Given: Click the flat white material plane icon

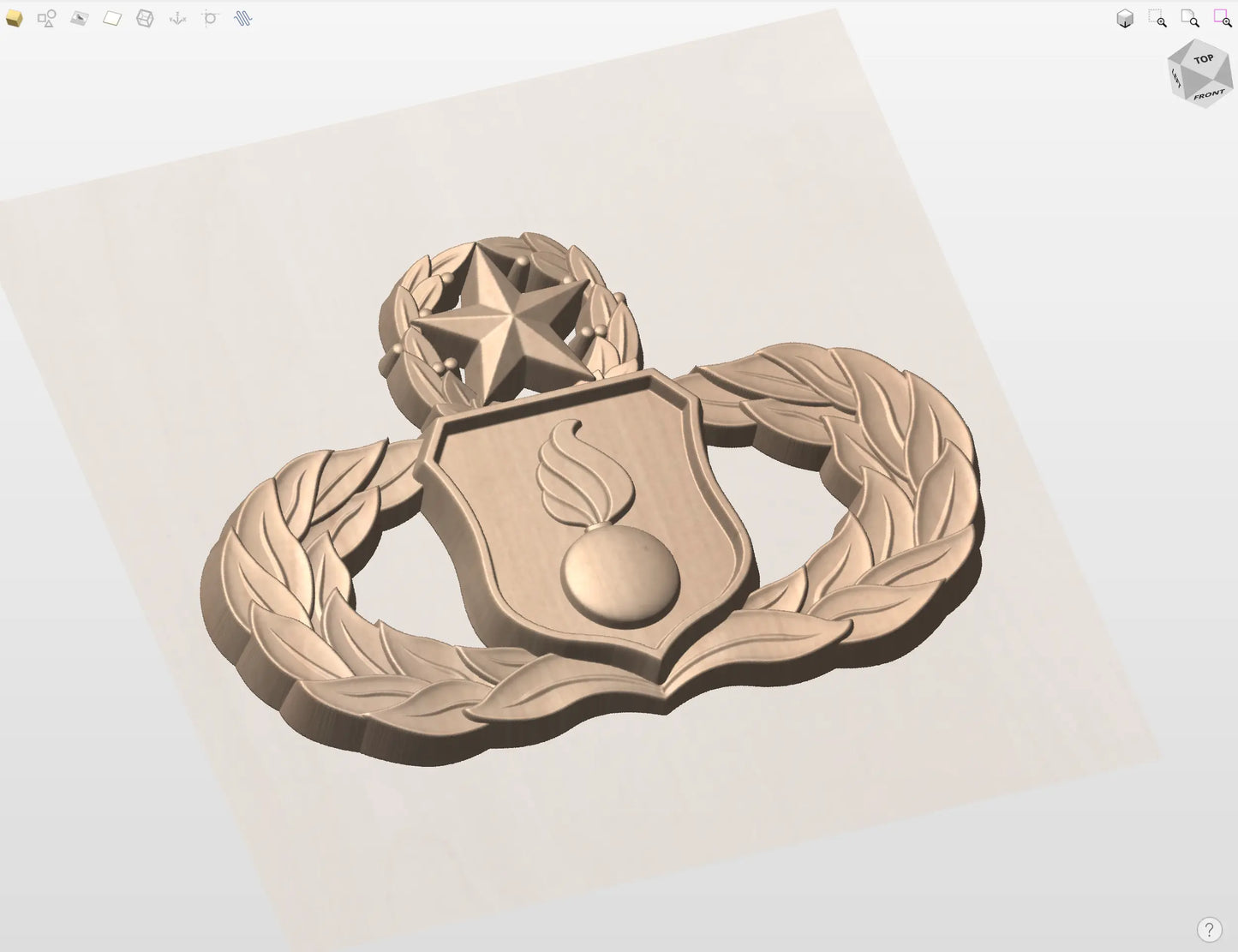Looking at the screenshot, I should coord(112,18).
